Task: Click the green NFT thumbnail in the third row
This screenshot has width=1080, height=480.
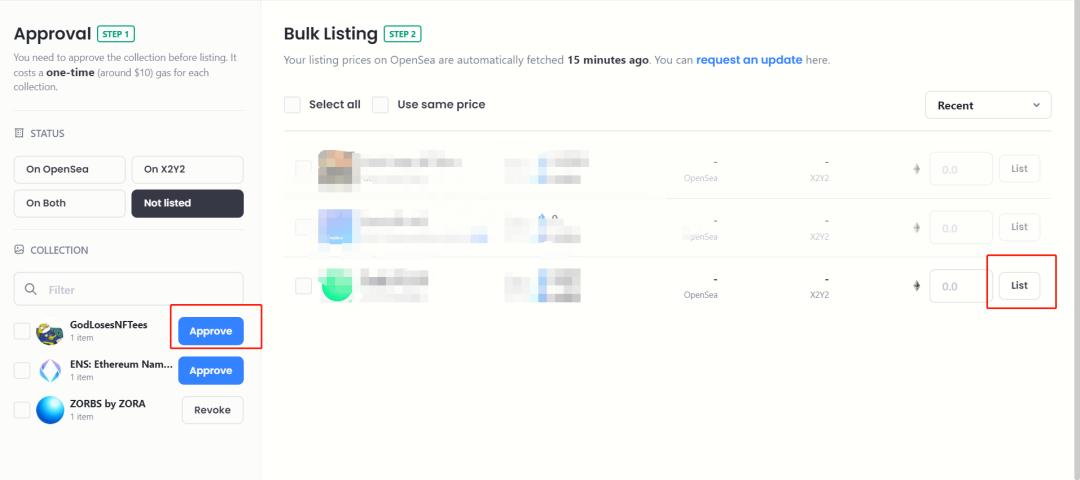Action: point(336,285)
